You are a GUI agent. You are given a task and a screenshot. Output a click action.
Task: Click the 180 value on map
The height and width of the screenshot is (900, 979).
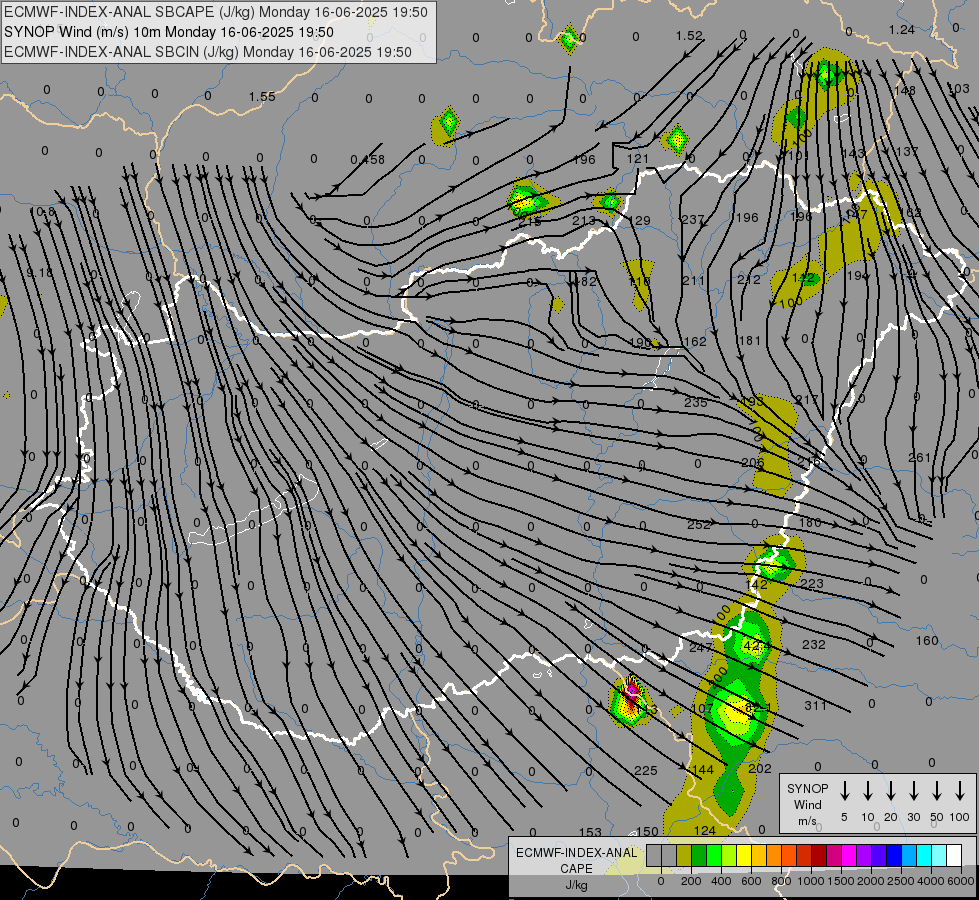click(x=810, y=523)
